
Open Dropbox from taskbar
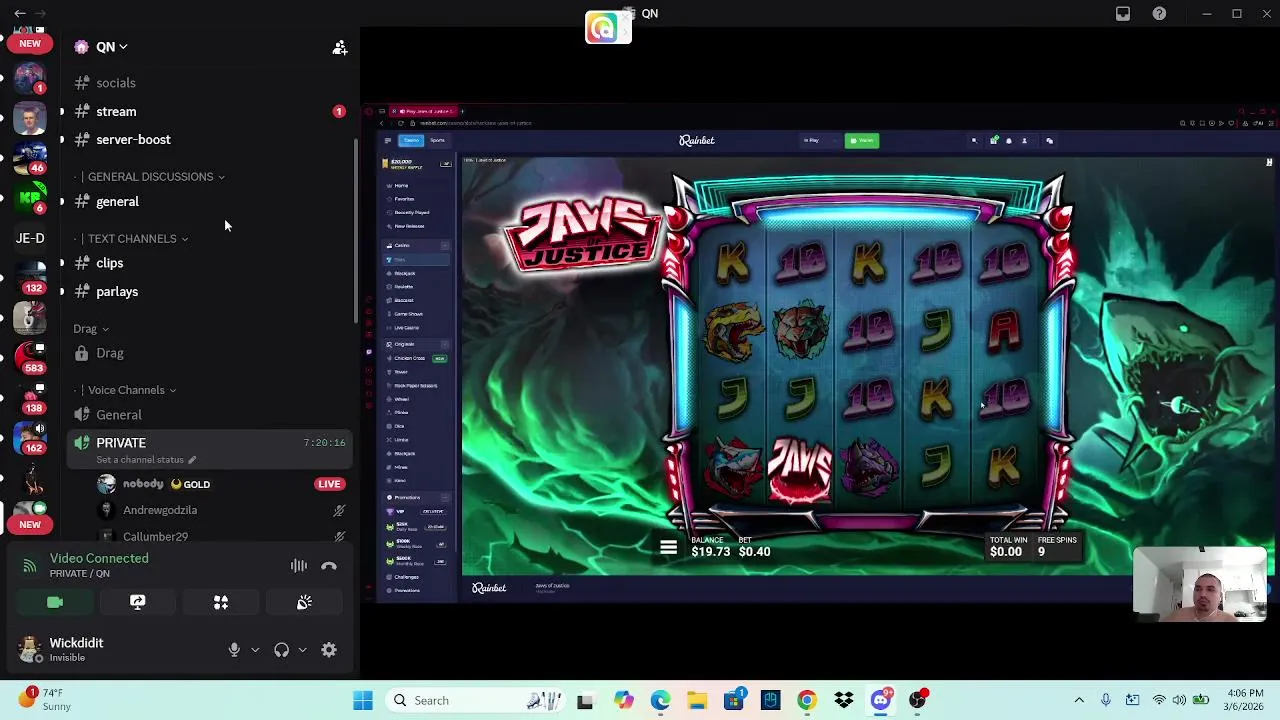tap(844, 700)
